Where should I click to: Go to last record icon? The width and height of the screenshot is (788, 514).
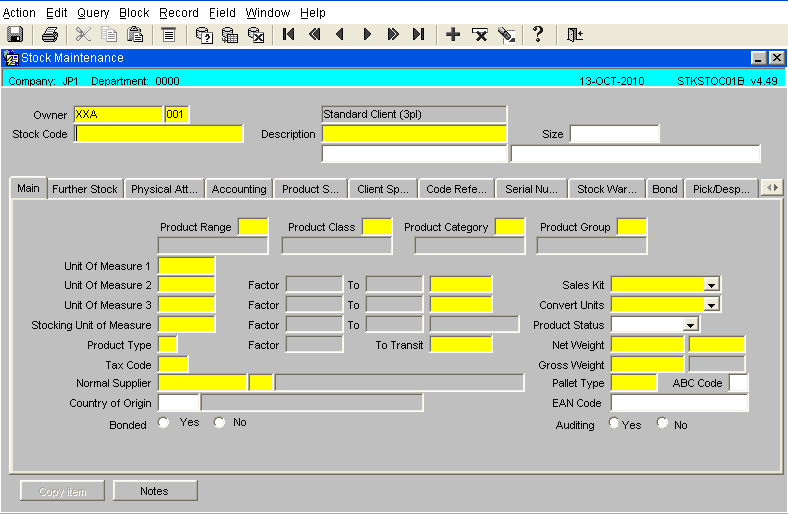click(419, 35)
